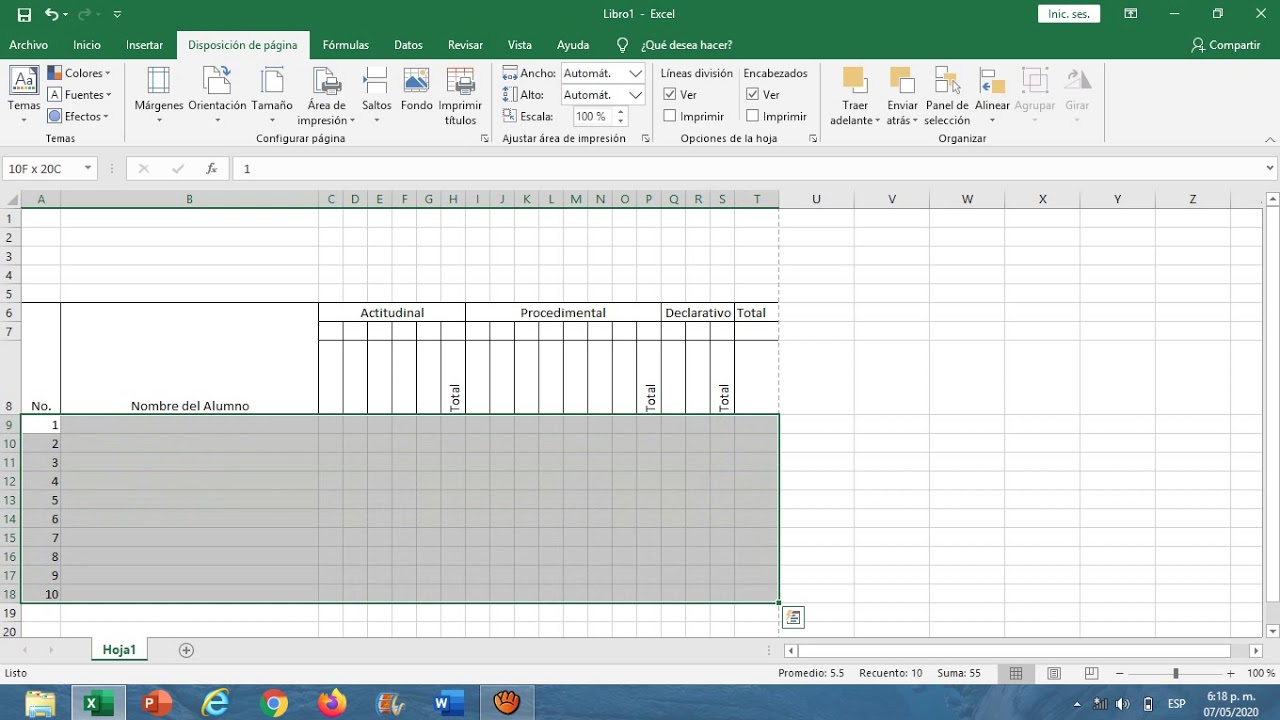Open the Márgenes margins menu

click(x=159, y=95)
